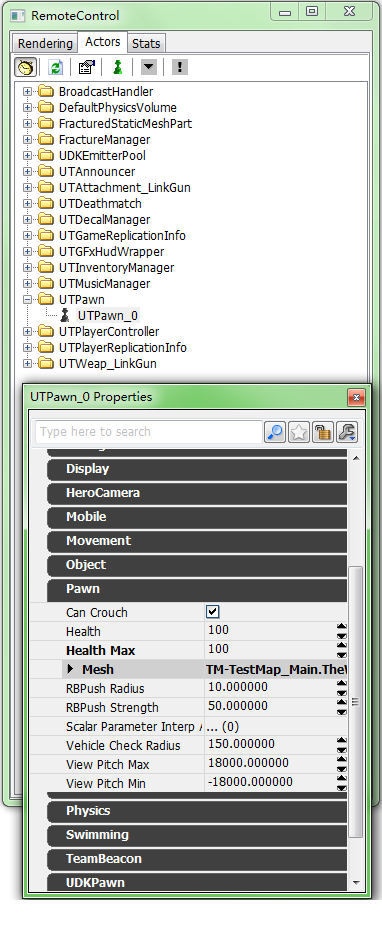The image size is (382, 949).
Task: Select the UTPlayerReplicationInfo tree label
Action: click(x=123, y=348)
